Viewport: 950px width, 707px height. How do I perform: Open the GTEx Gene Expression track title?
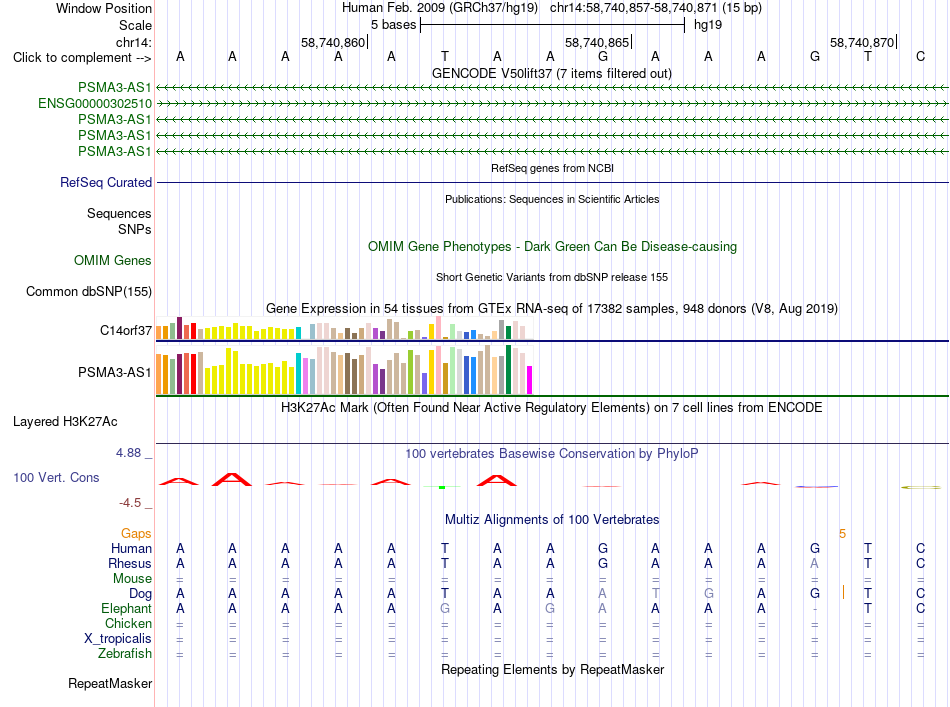click(x=552, y=308)
